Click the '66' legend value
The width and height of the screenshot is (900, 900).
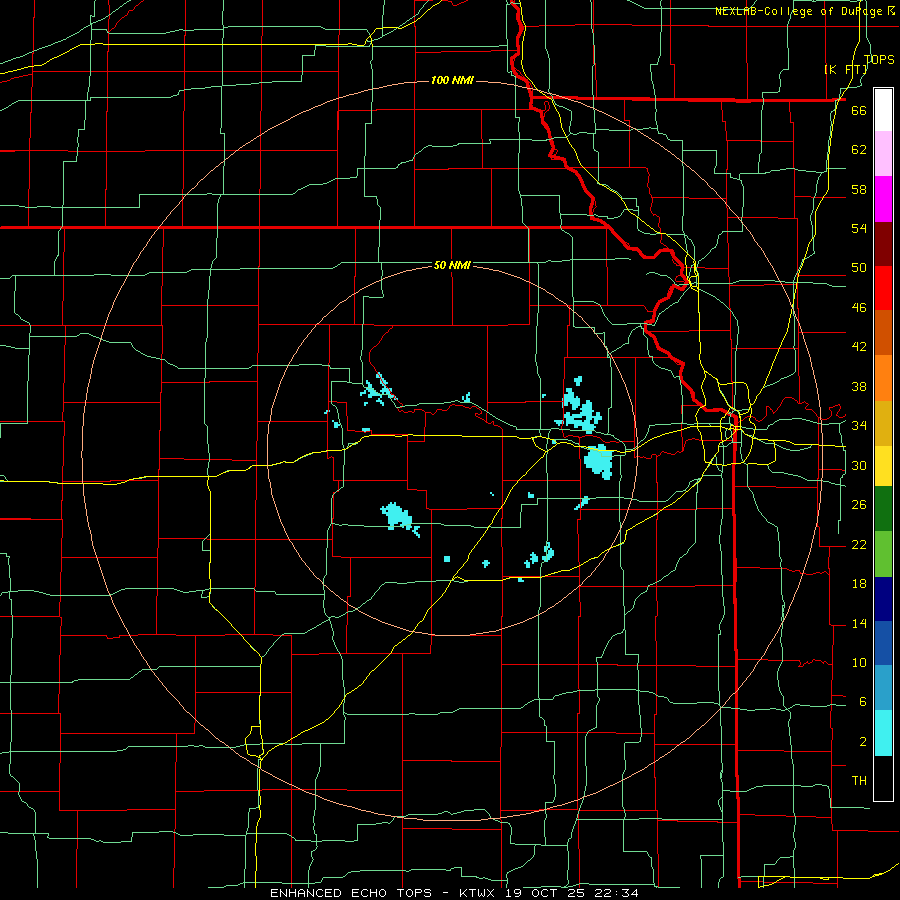[x=859, y=110]
